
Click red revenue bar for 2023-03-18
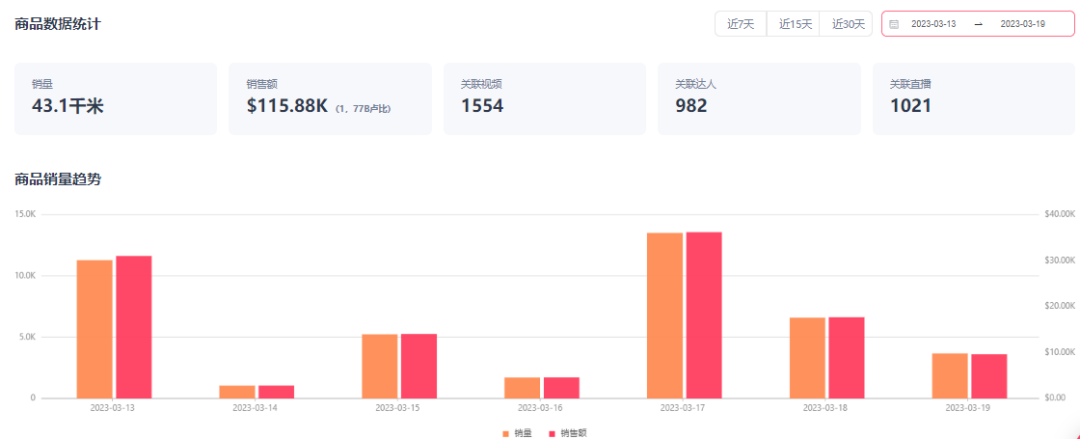[847, 358]
